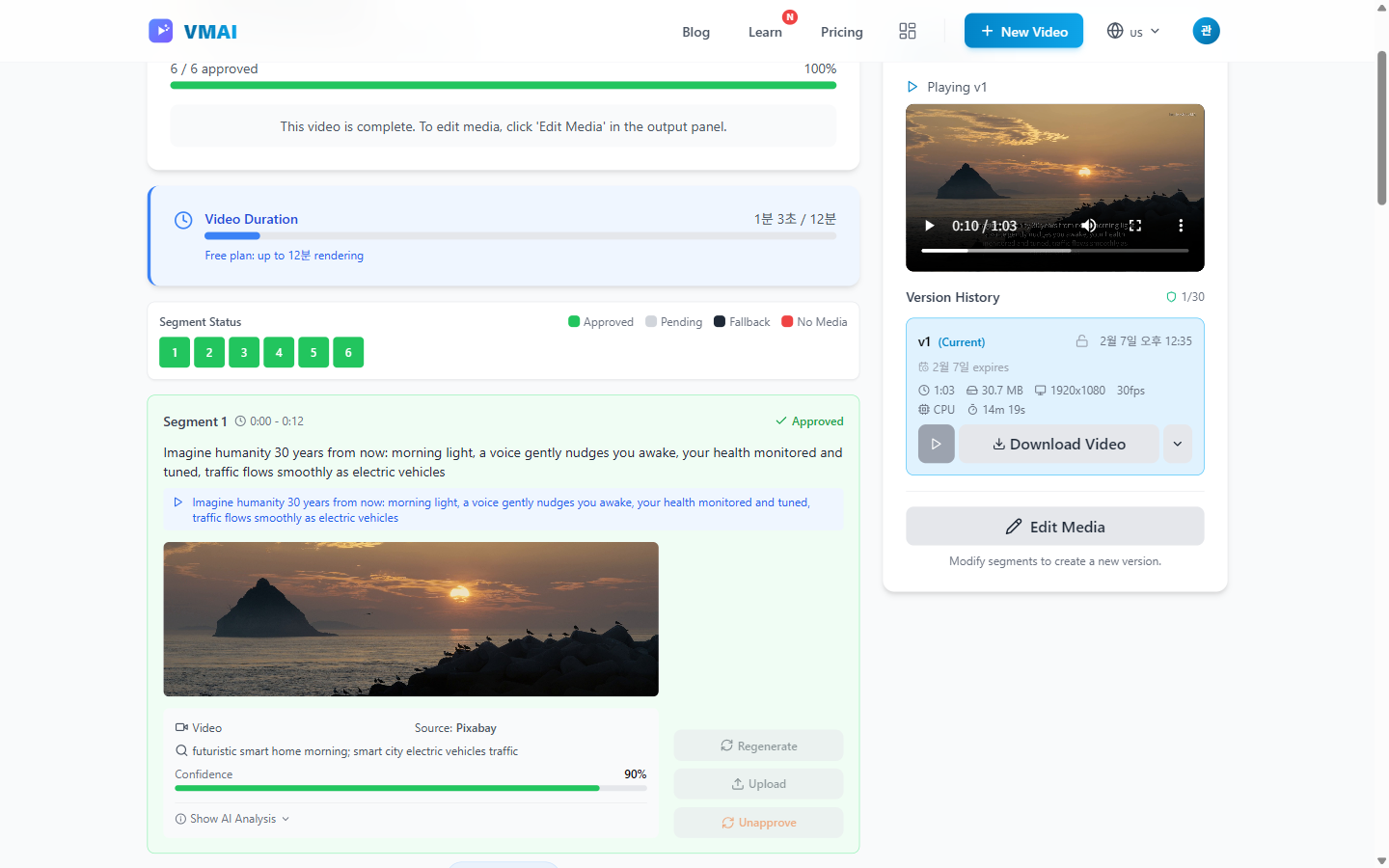Go to the Pricing page
The image size is (1389, 868).
coord(841,32)
